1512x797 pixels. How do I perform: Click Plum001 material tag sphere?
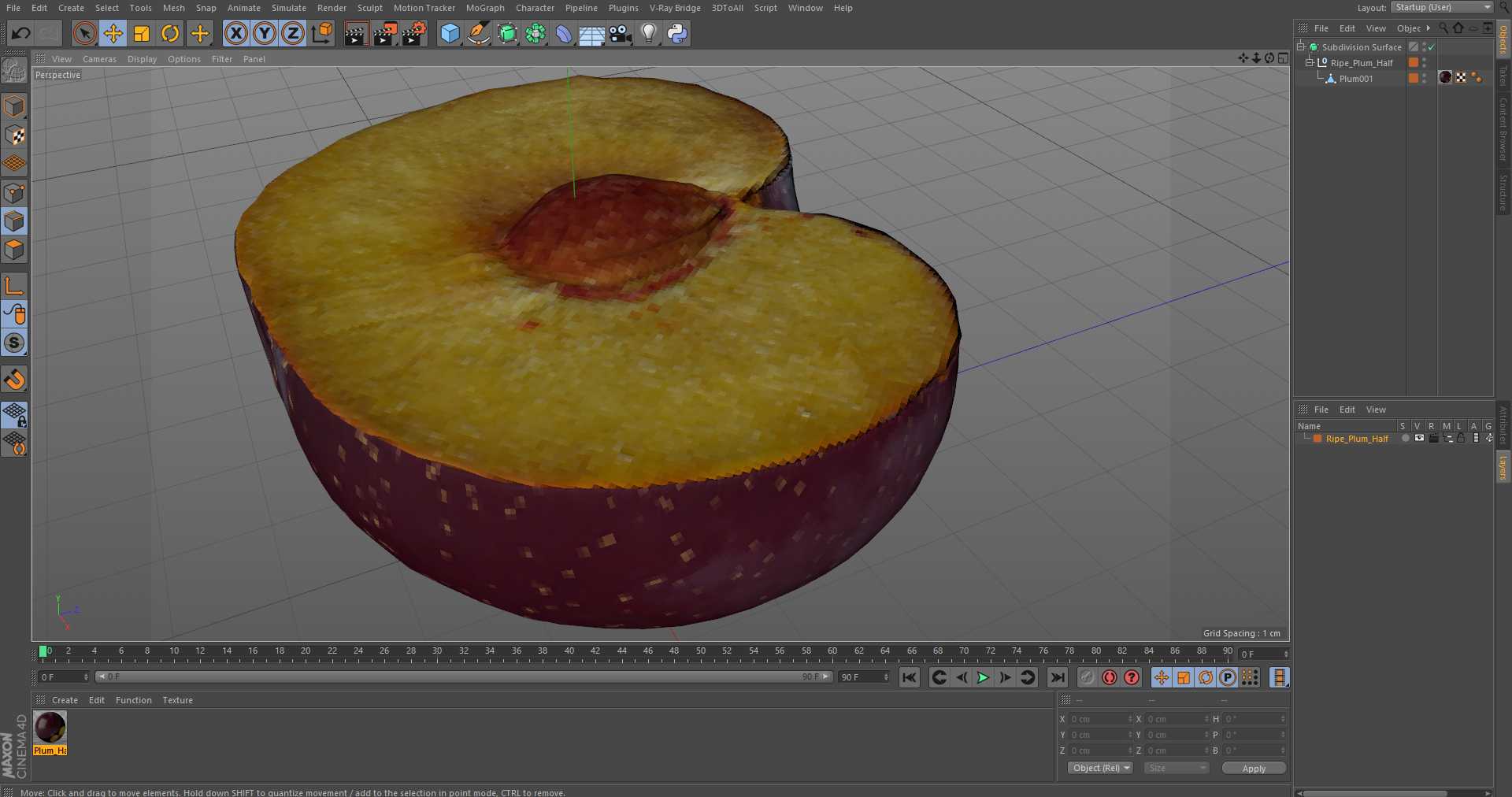pos(1445,77)
